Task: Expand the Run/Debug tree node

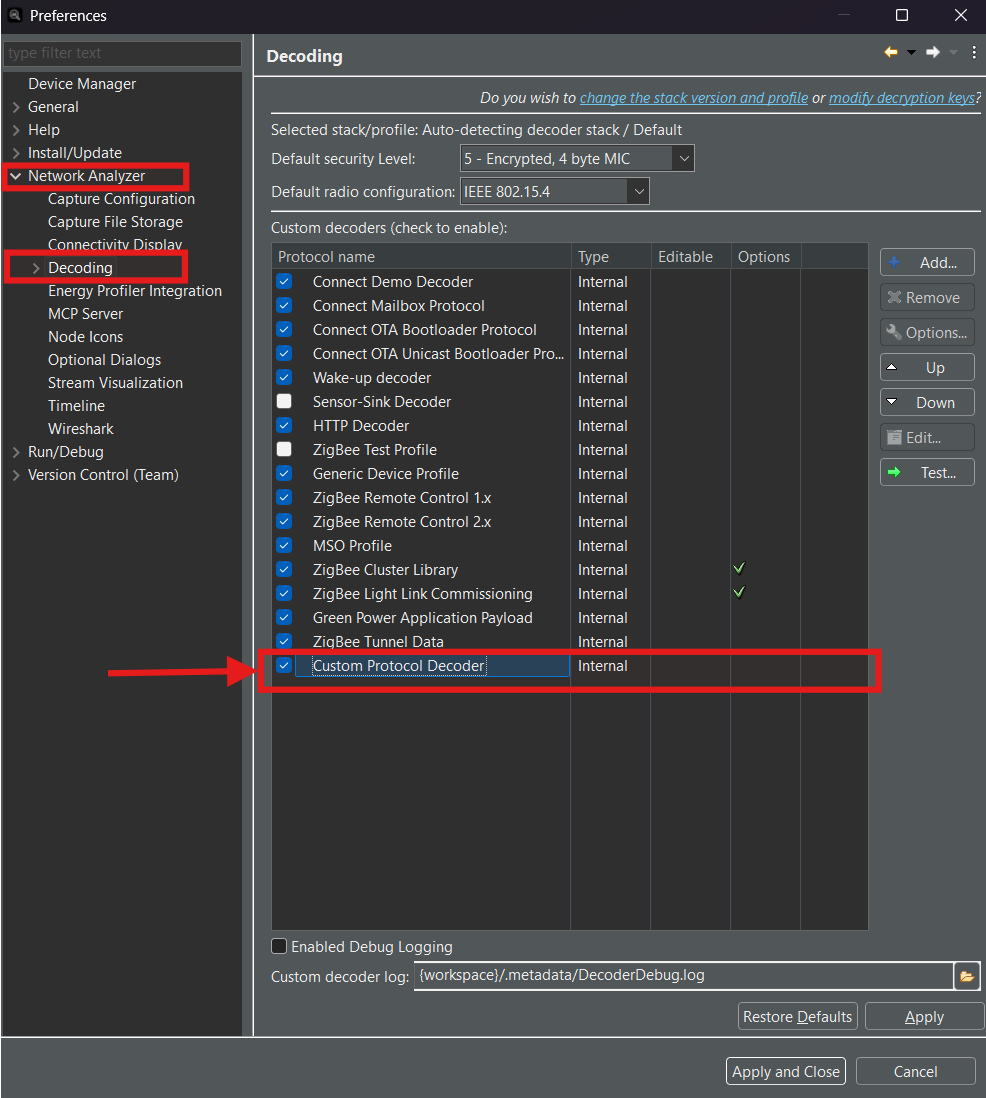Action: point(16,452)
